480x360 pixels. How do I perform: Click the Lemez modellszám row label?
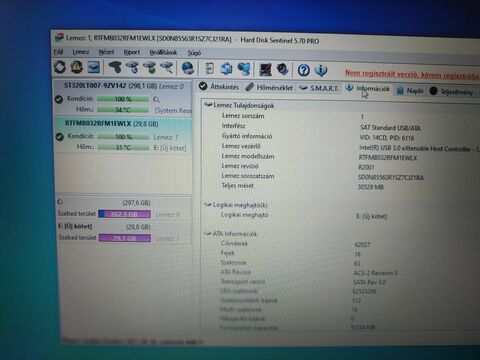click(x=248, y=156)
